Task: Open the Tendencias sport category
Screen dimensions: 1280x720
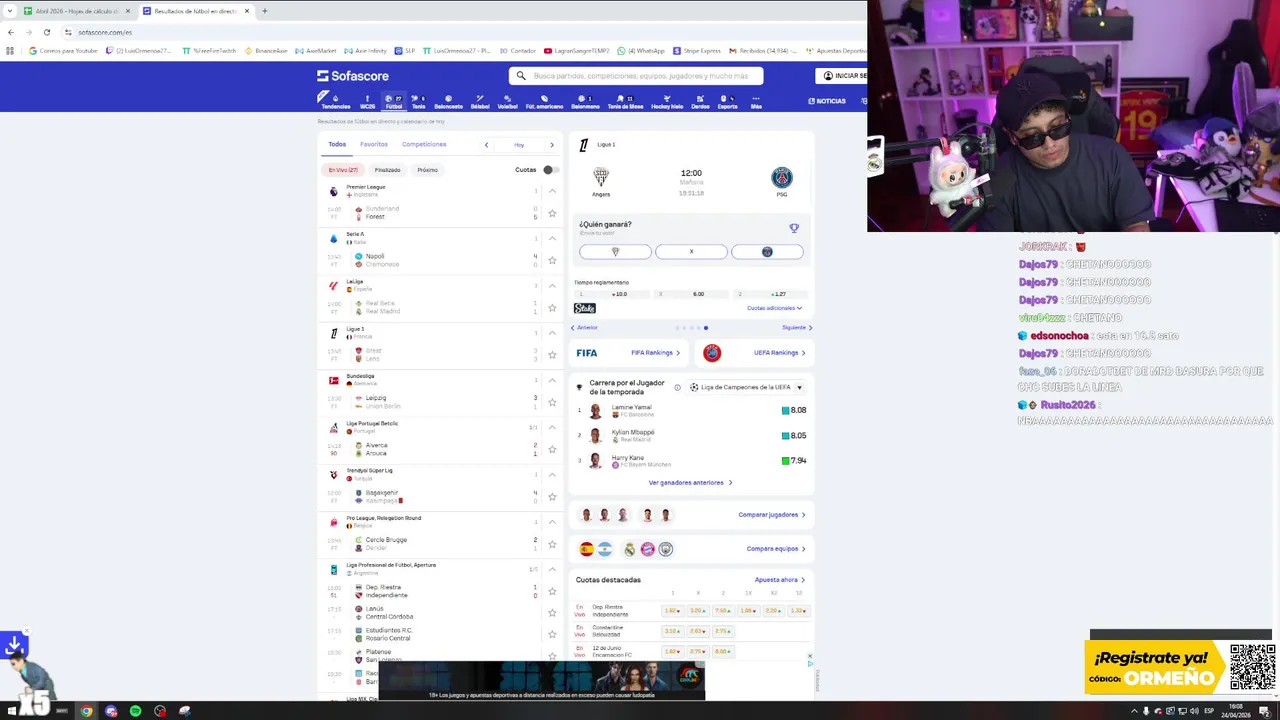Action: [335, 101]
